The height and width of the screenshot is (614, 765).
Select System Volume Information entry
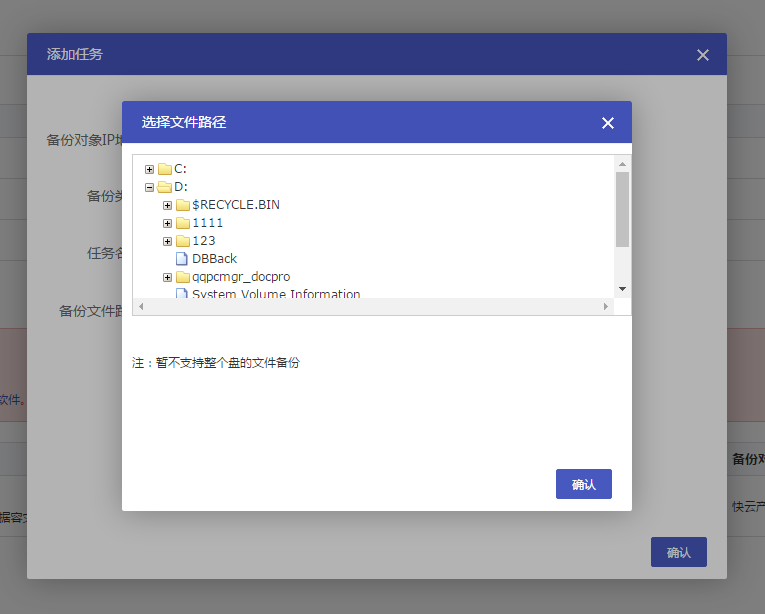point(276,294)
